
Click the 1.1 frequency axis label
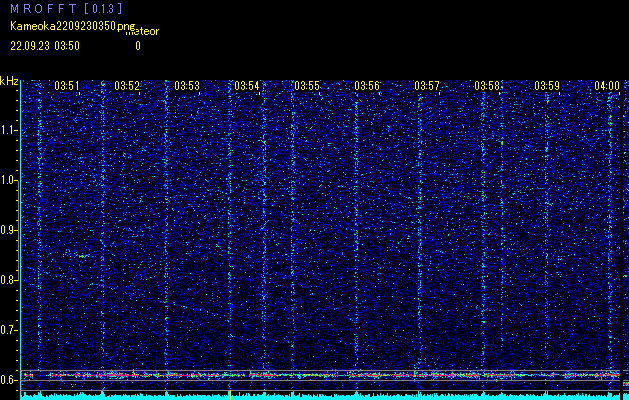[x=9, y=130]
